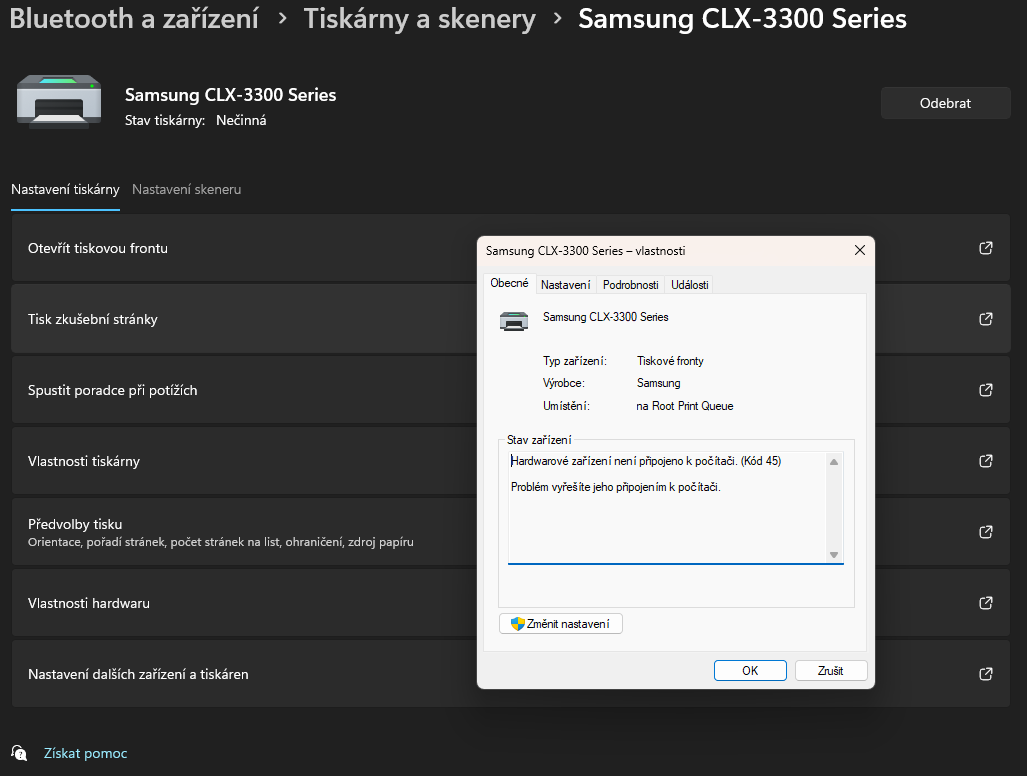Click external-link icon beside Spustit poradce při potížích

point(986,390)
